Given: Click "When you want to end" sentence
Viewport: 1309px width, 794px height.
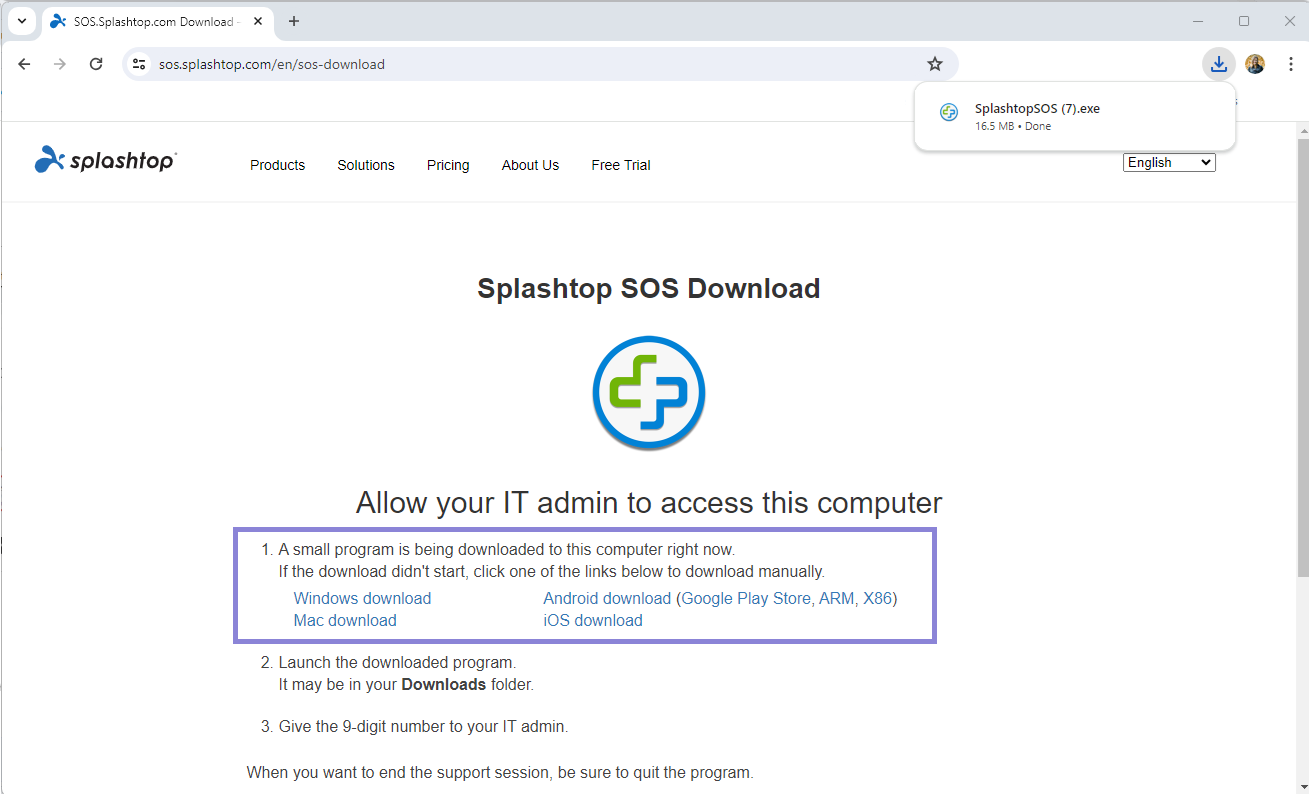Looking at the screenshot, I should pyautogui.click(x=500, y=773).
